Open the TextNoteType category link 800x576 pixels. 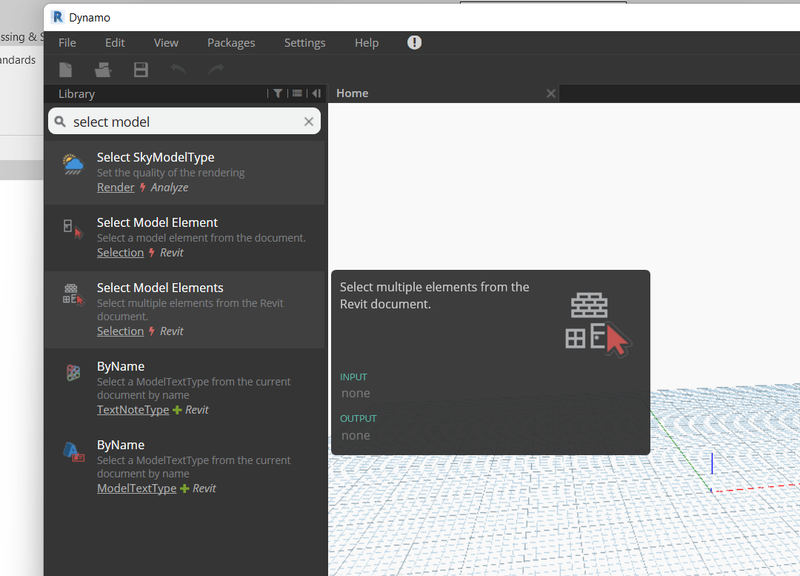[x=133, y=410]
